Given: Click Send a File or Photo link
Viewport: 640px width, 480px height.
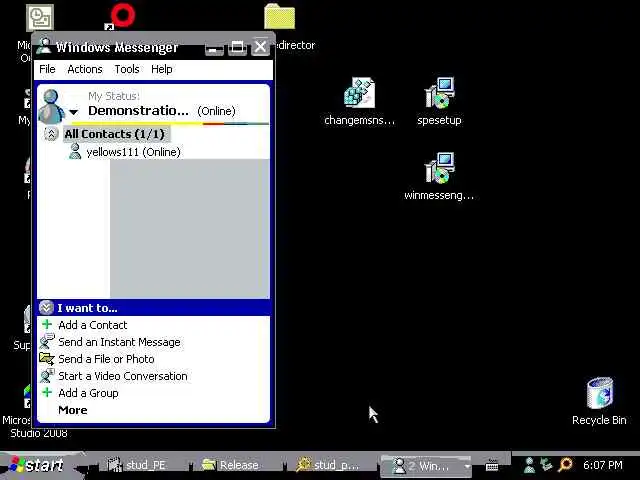Looking at the screenshot, I should click(x=106, y=359).
